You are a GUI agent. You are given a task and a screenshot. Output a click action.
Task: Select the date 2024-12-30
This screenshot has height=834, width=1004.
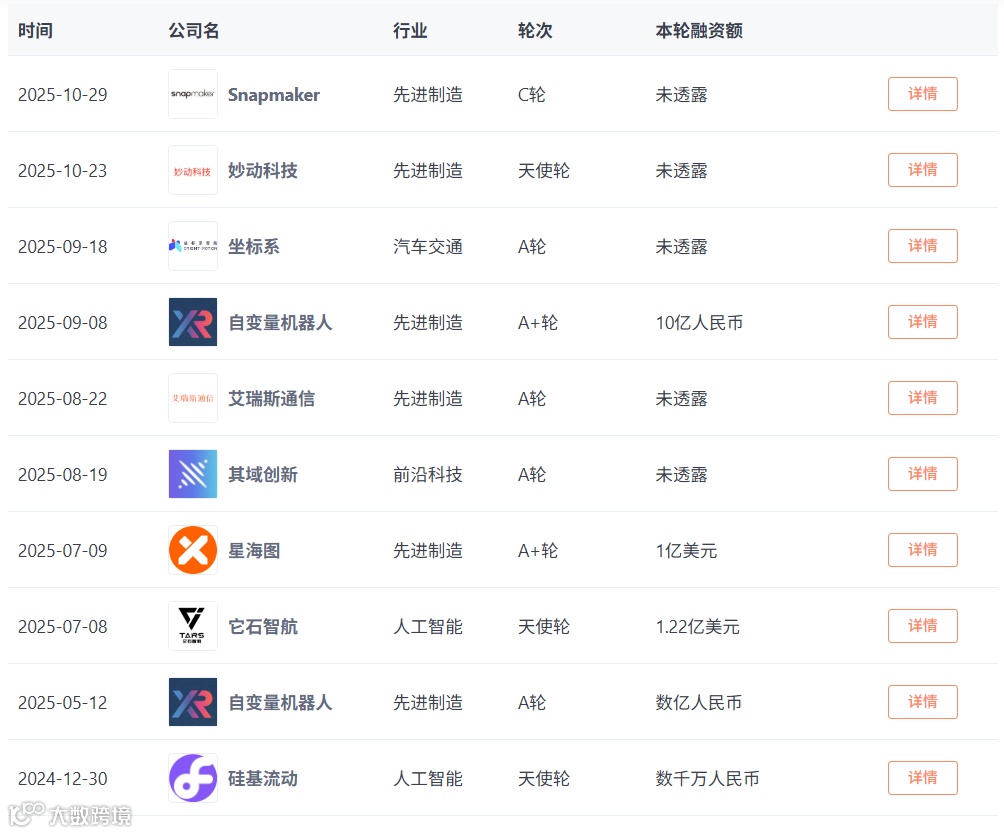coord(63,779)
